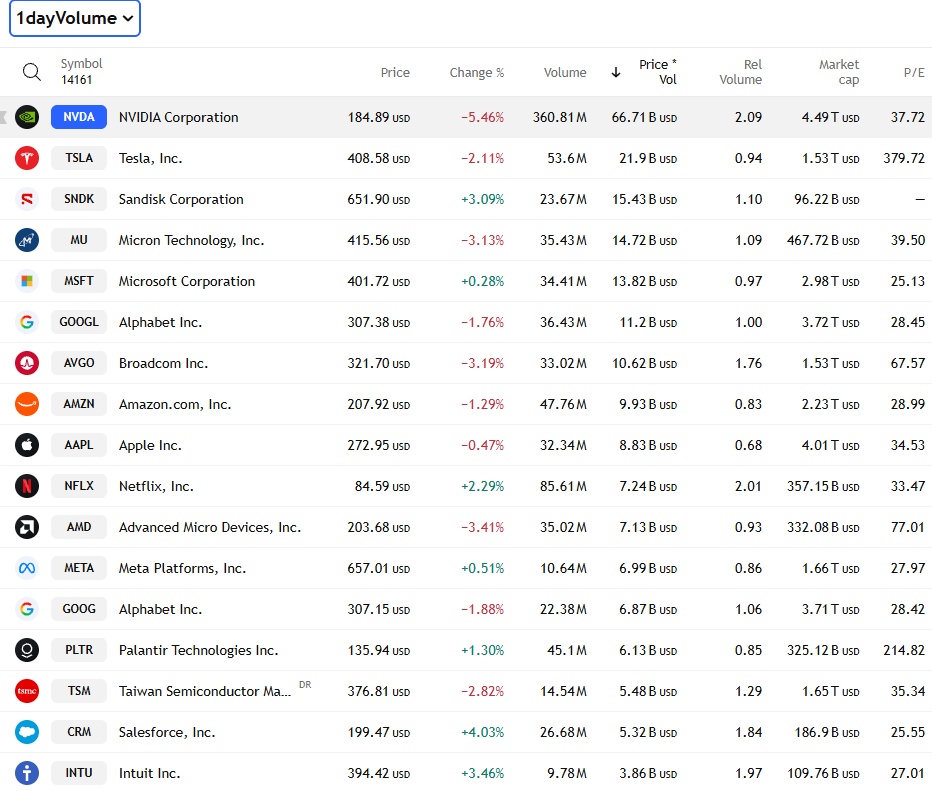The width and height of the screenshot is (932, 791).
Task: Click the Meta Platforms logo icon
Action: point(27,568)
